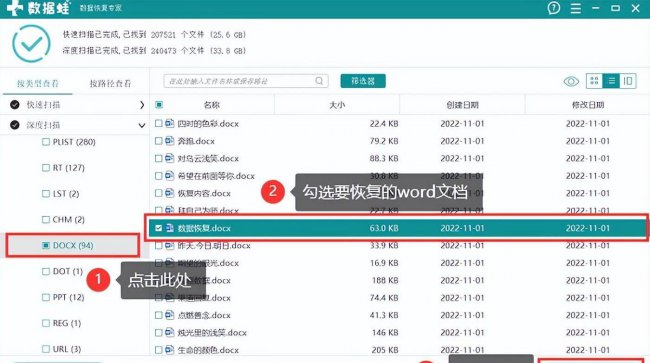
Task: Select the 恢复内容.docx file name
Action: 204,193
